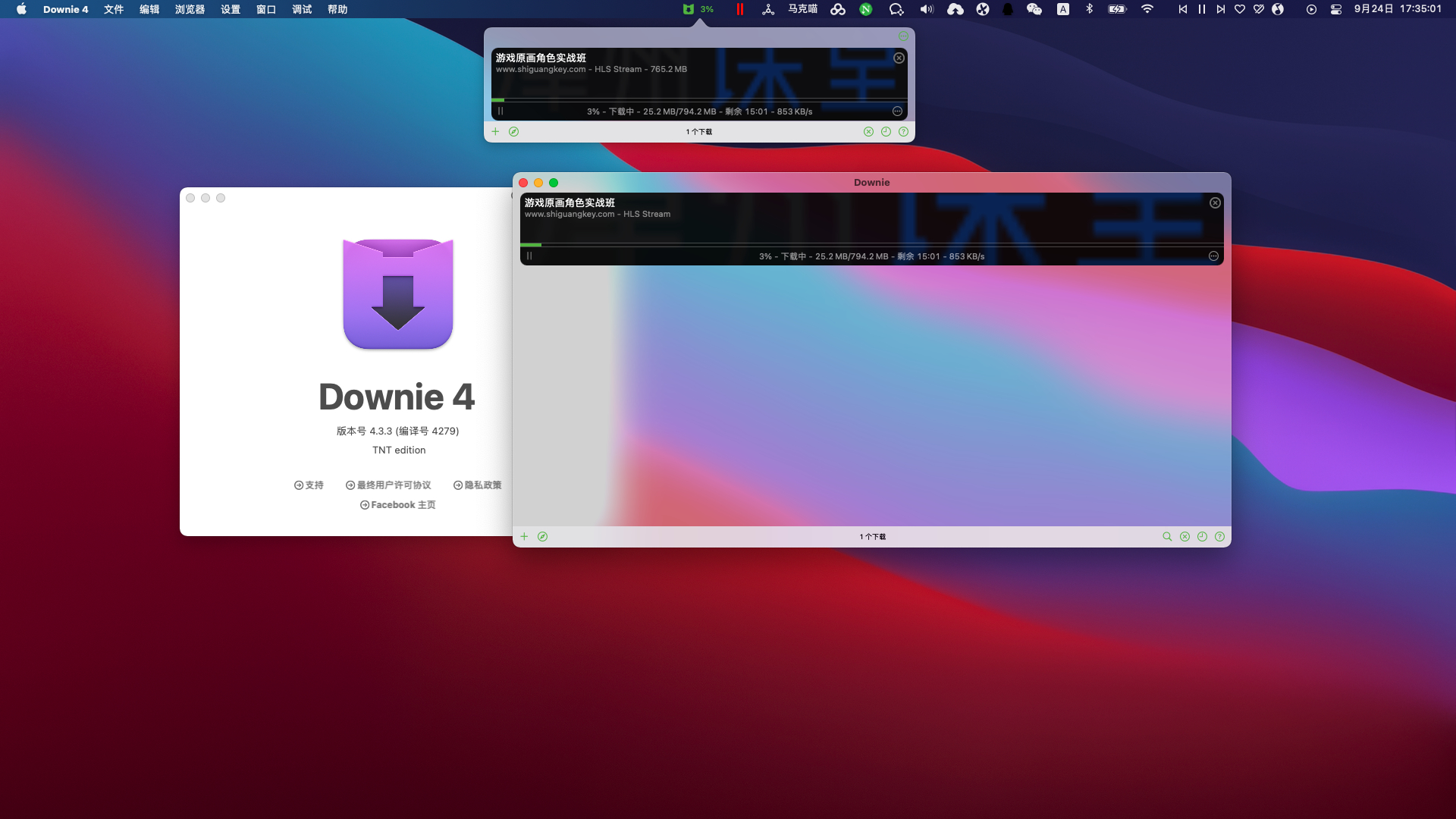Open the gear options on the downloading task row
Screen dimensions: 1456x819
click(x=1212, y=256)
